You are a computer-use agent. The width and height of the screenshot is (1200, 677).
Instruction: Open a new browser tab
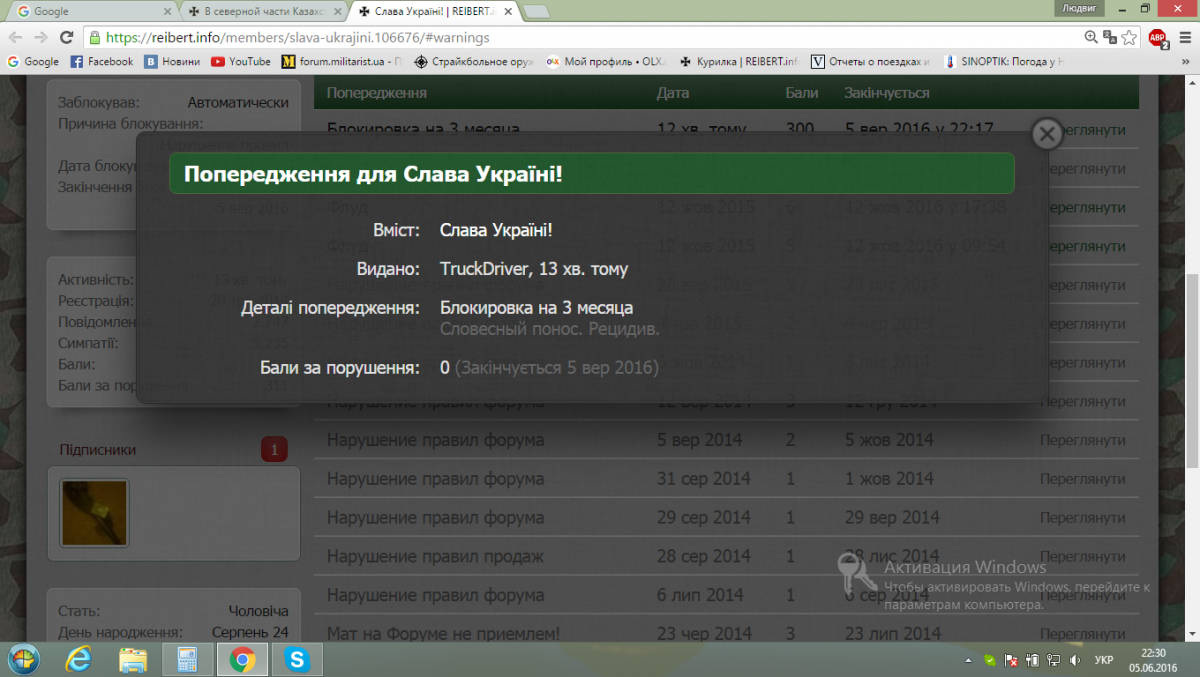coord(535,12)
